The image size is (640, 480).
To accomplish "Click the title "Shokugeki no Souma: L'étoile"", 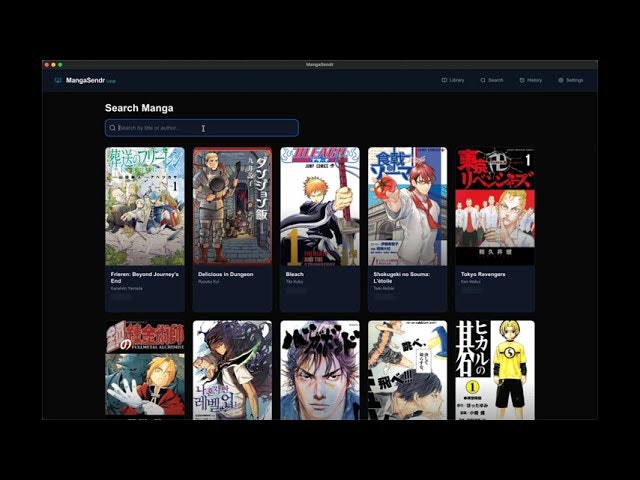I will [402, 278].
